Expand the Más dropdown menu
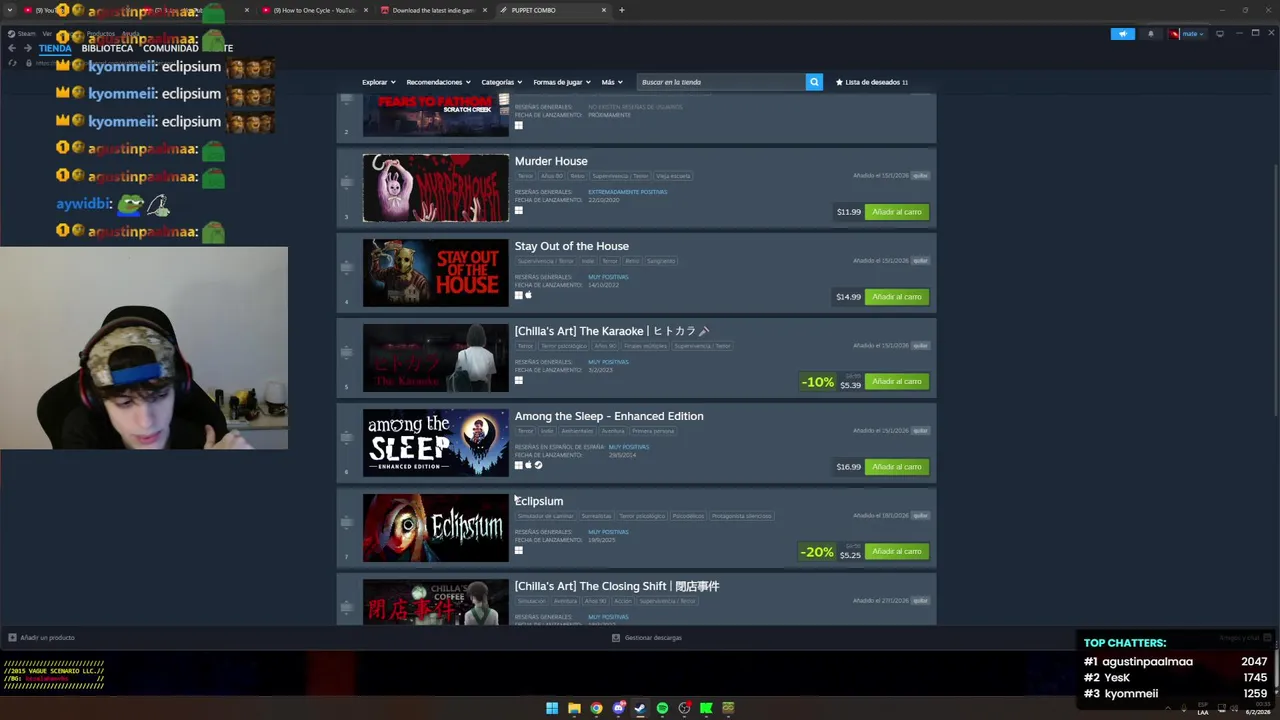Viewport: 1280px width, 720px height. click(612, 82)
